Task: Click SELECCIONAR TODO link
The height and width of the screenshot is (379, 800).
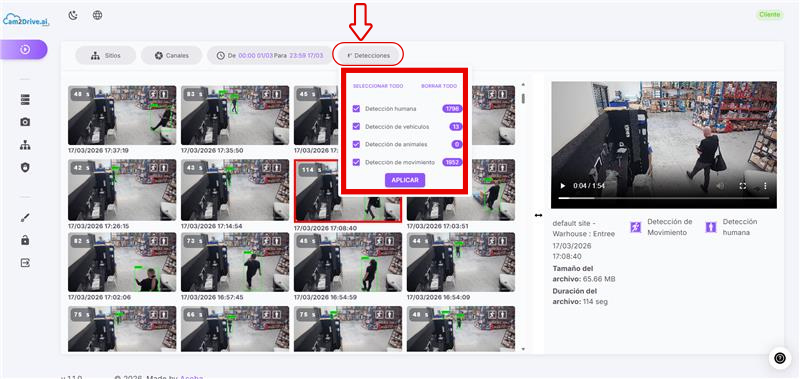Action: pos(378,86)
